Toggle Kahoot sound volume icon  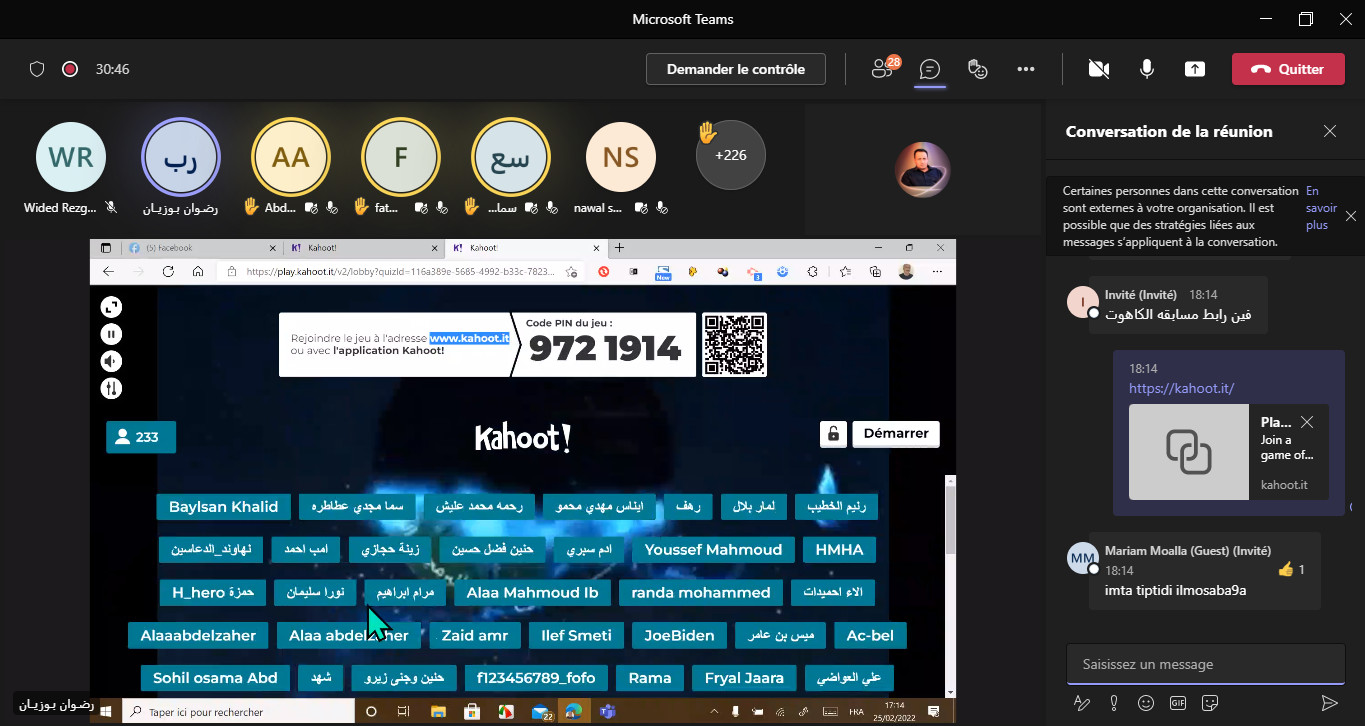coord(111,361)
